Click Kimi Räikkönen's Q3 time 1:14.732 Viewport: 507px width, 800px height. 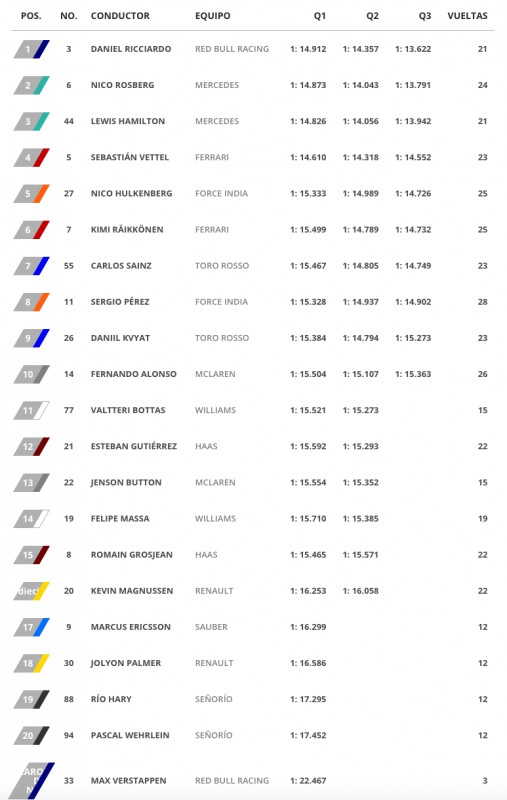click(413, 230)
